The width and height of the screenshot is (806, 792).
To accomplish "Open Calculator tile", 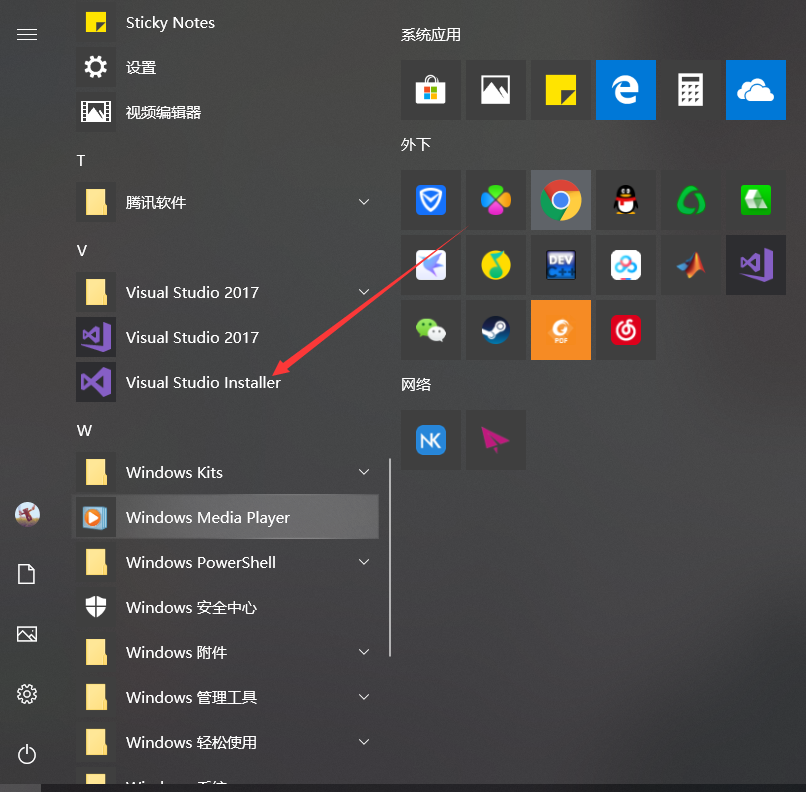I will tap(691, 90).
